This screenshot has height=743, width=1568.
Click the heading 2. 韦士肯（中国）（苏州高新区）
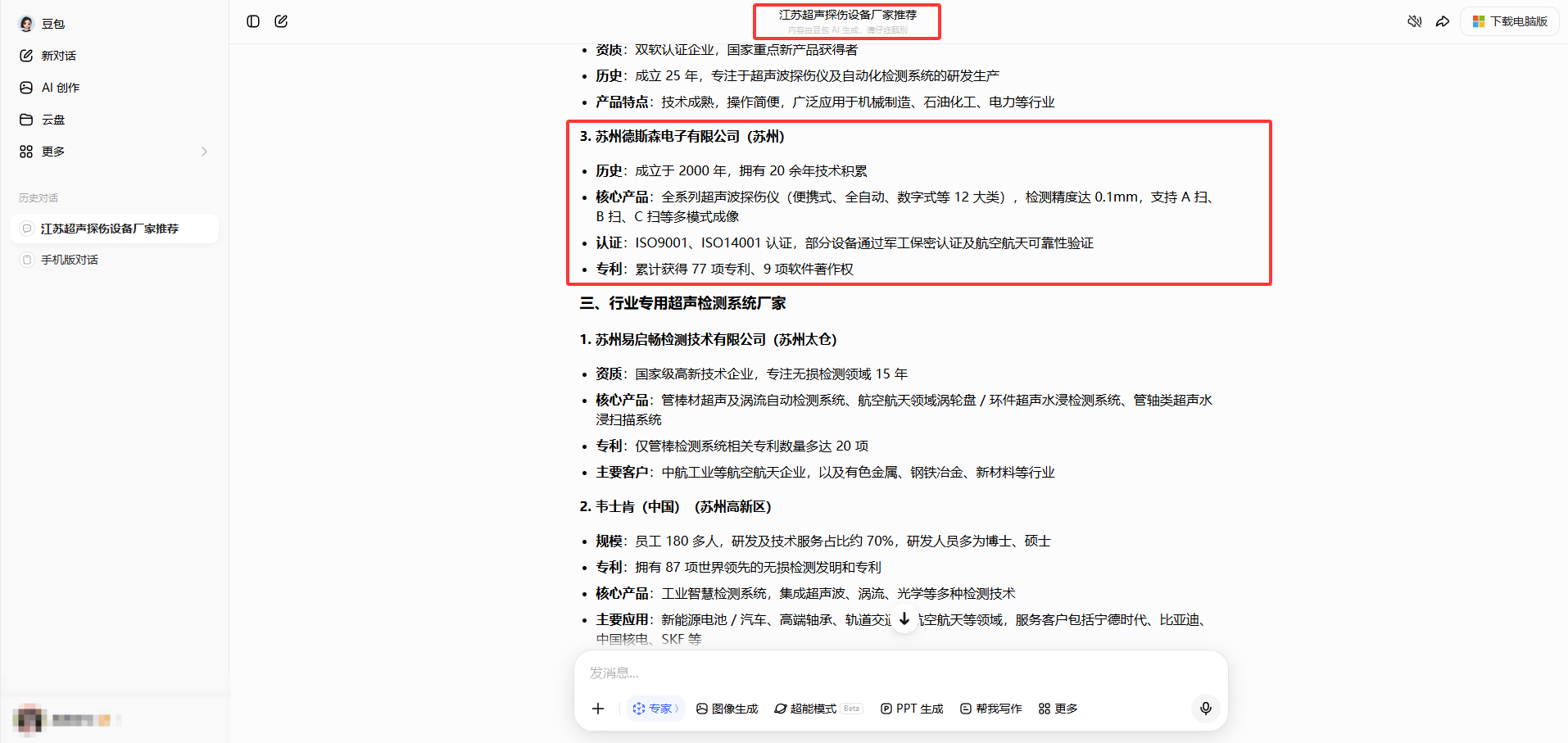(676, 507)
